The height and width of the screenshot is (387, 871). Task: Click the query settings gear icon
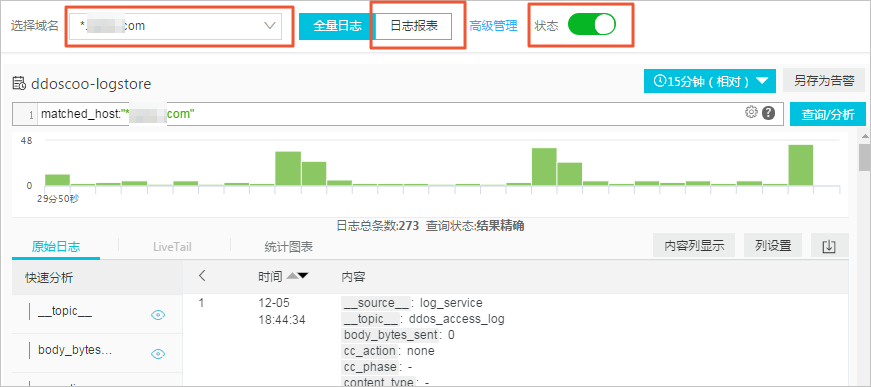[x=751, y=113]
